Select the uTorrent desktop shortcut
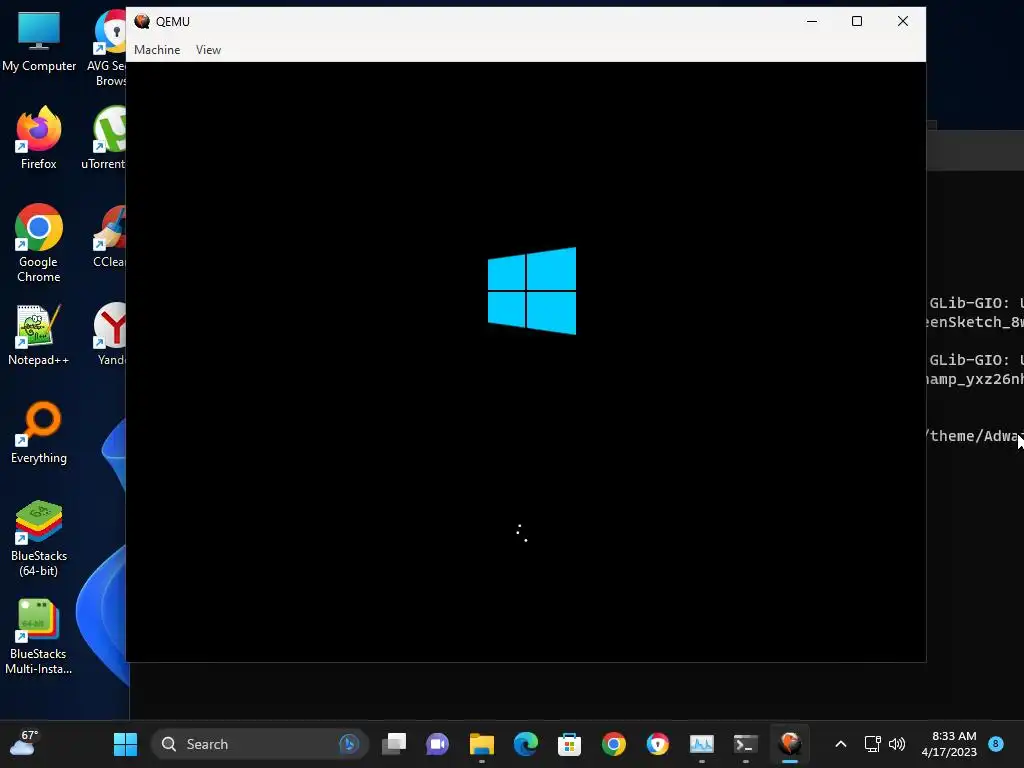The image size is (1024, 768). 104,138
